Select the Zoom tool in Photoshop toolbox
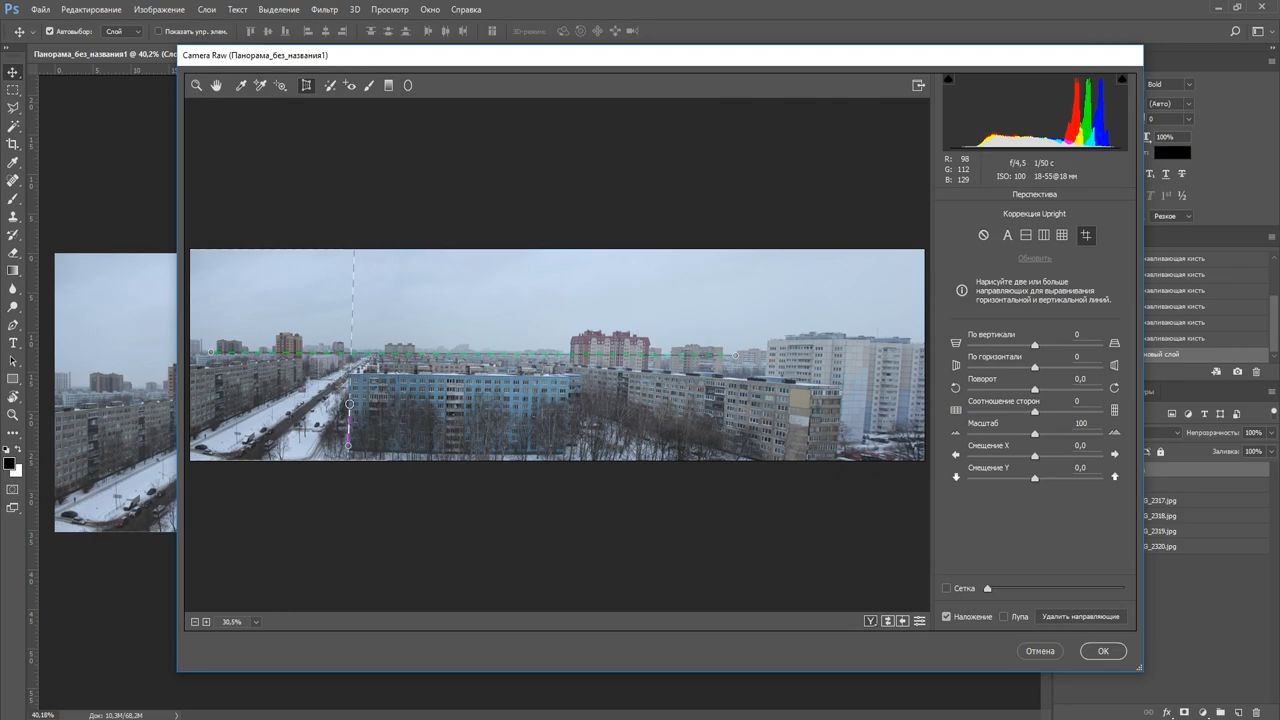Screen dimensions: 1280x720 [x=13, y=415]
